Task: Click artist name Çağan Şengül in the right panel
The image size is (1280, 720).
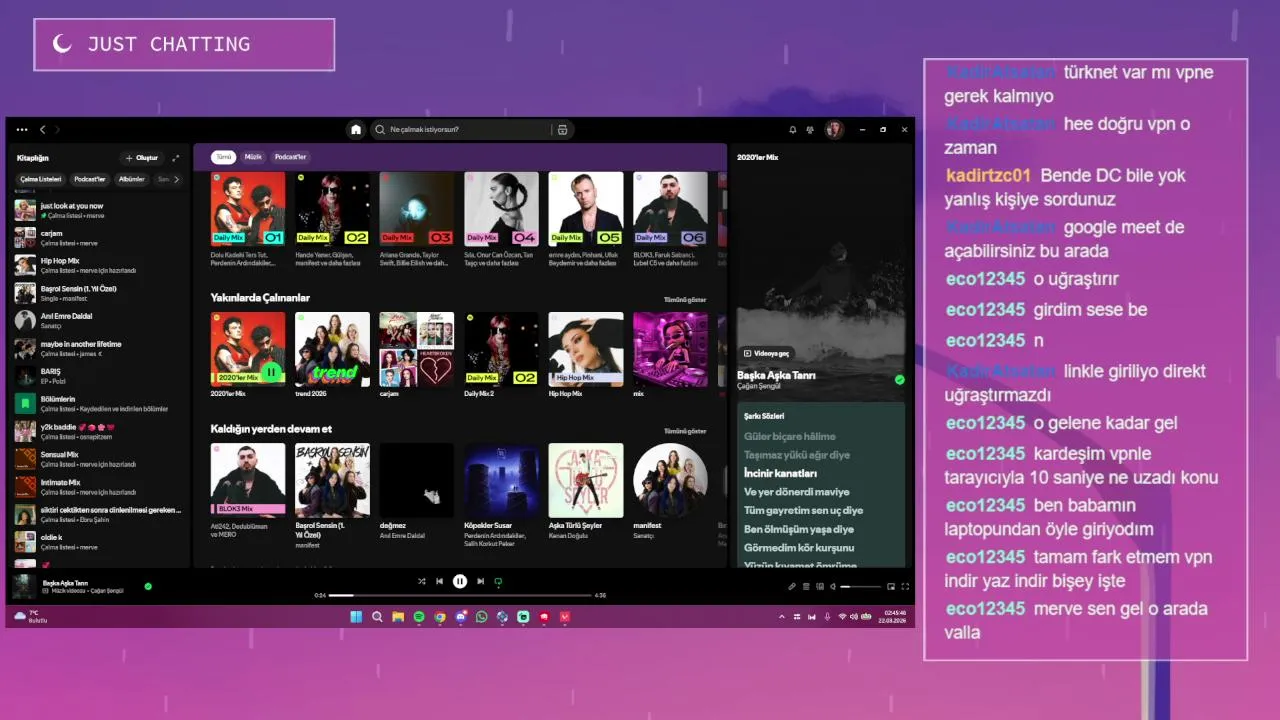Action: coord(759,386)
